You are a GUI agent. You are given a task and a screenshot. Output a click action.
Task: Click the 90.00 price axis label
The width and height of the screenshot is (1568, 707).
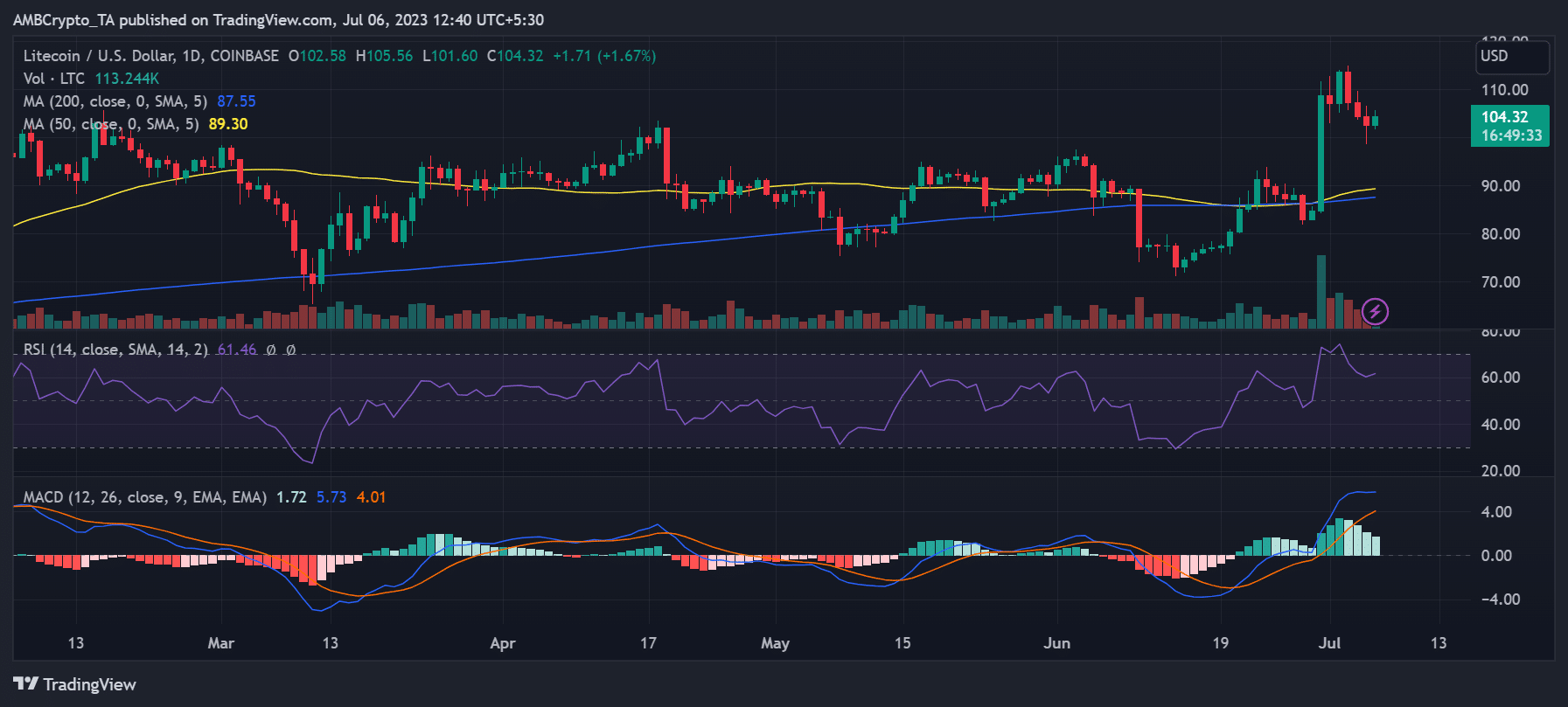(x=1501, y=186)
